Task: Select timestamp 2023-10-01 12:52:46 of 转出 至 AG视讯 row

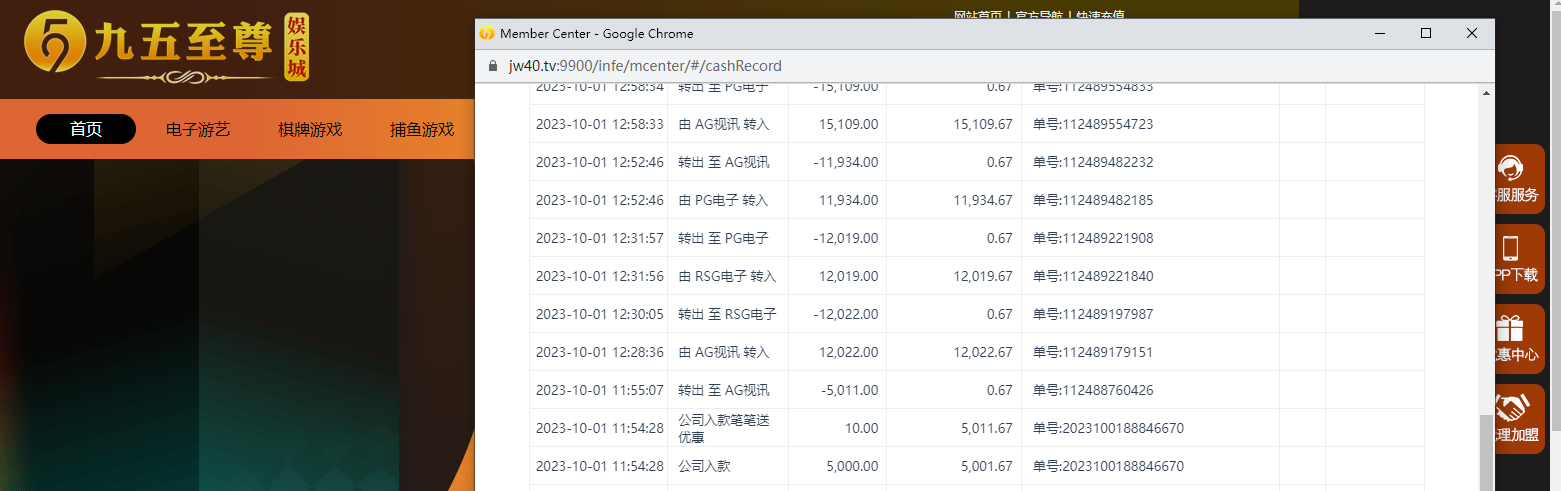Action: [600, 162]
